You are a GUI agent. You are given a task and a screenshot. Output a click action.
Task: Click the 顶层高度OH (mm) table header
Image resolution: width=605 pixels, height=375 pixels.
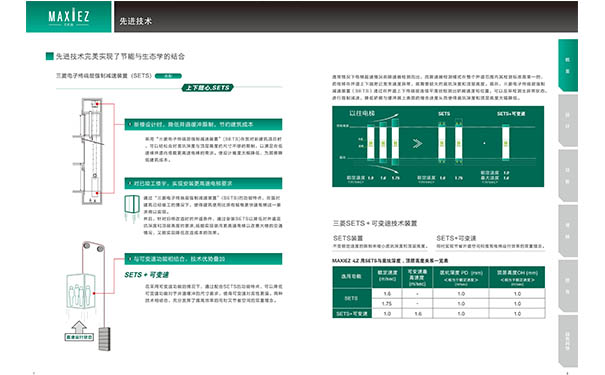517,277
